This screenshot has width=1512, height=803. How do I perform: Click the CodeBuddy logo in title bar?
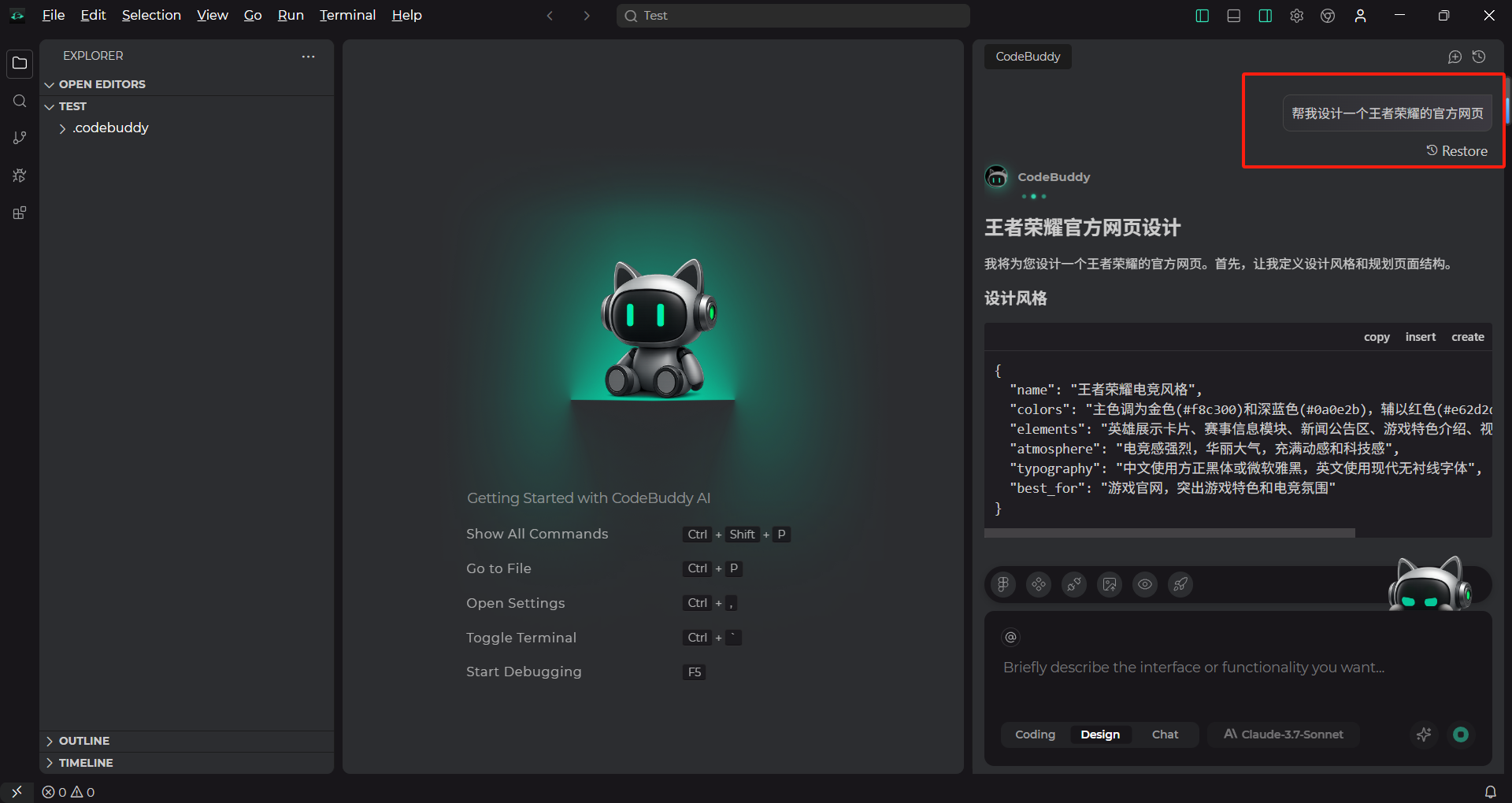click(17, 16)
